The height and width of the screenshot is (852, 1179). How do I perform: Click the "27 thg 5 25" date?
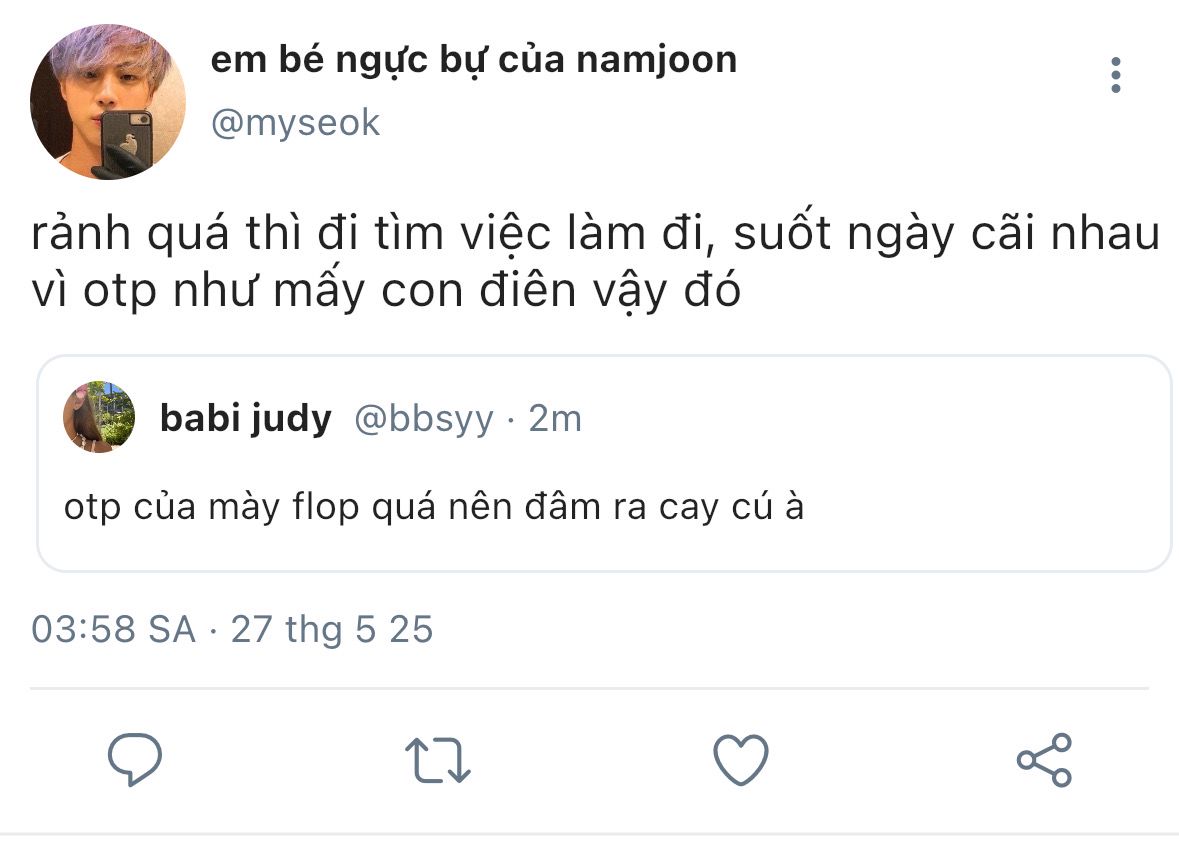pyautogui.click(x=332, y=630)
